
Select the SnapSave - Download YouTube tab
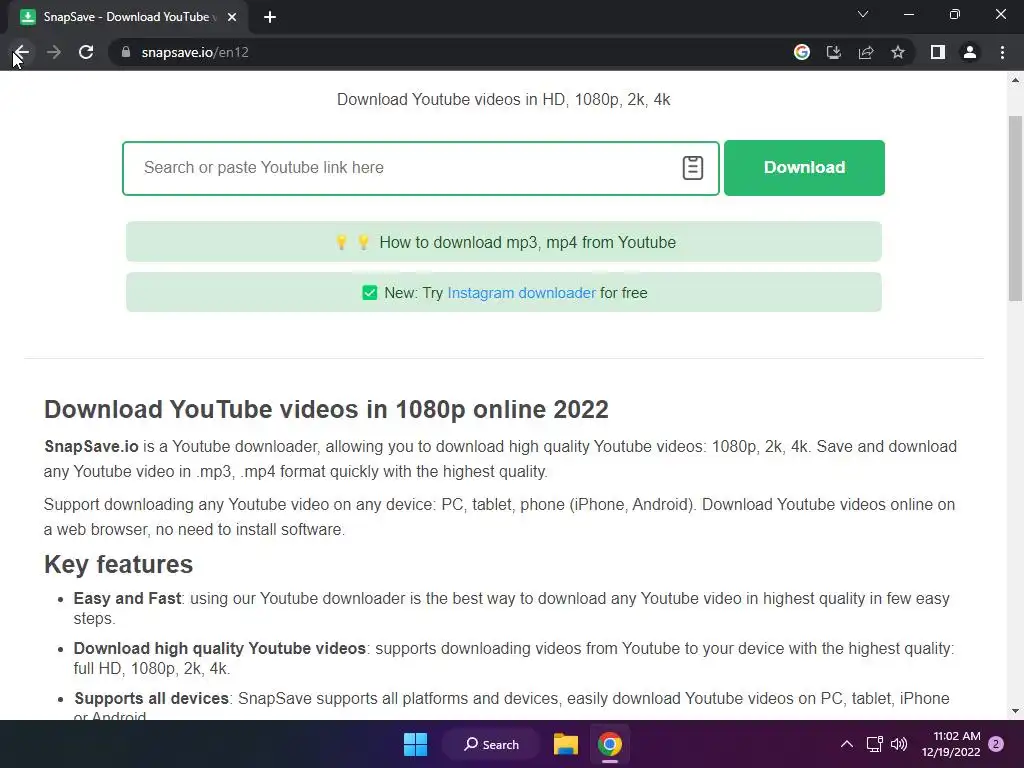(128, 18)
